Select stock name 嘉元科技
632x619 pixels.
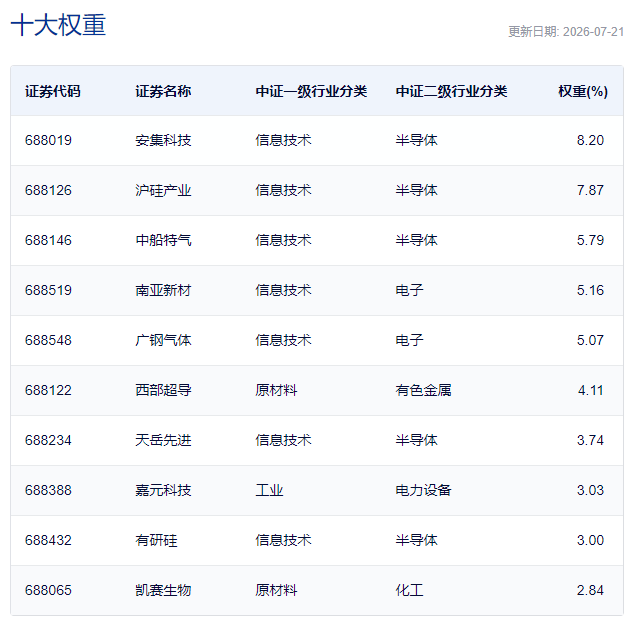(163, 490)
